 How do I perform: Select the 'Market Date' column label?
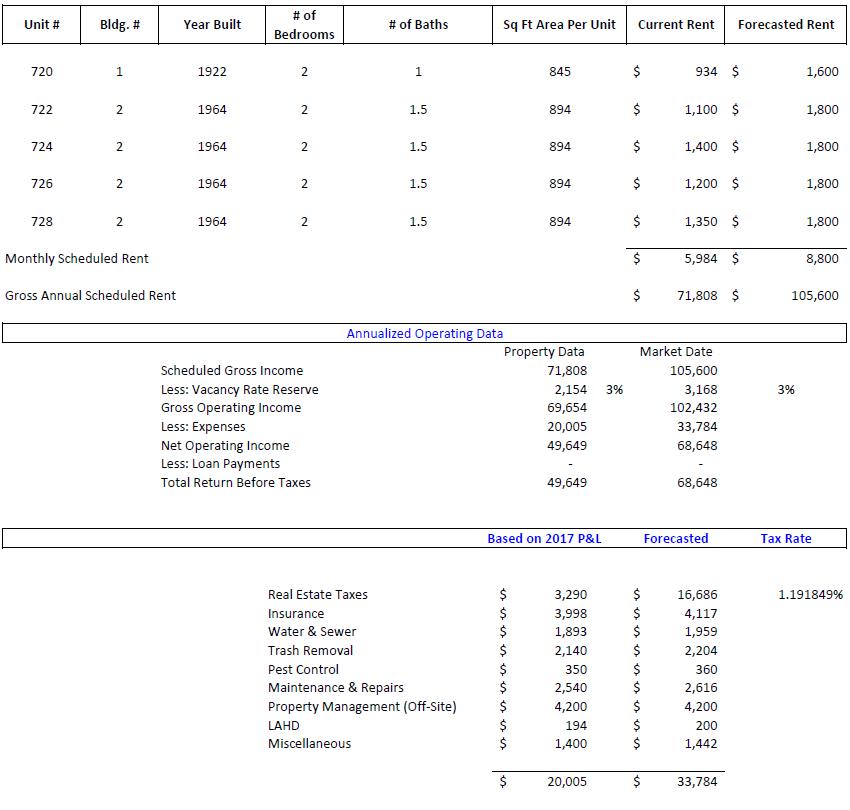tap(675, 352)
